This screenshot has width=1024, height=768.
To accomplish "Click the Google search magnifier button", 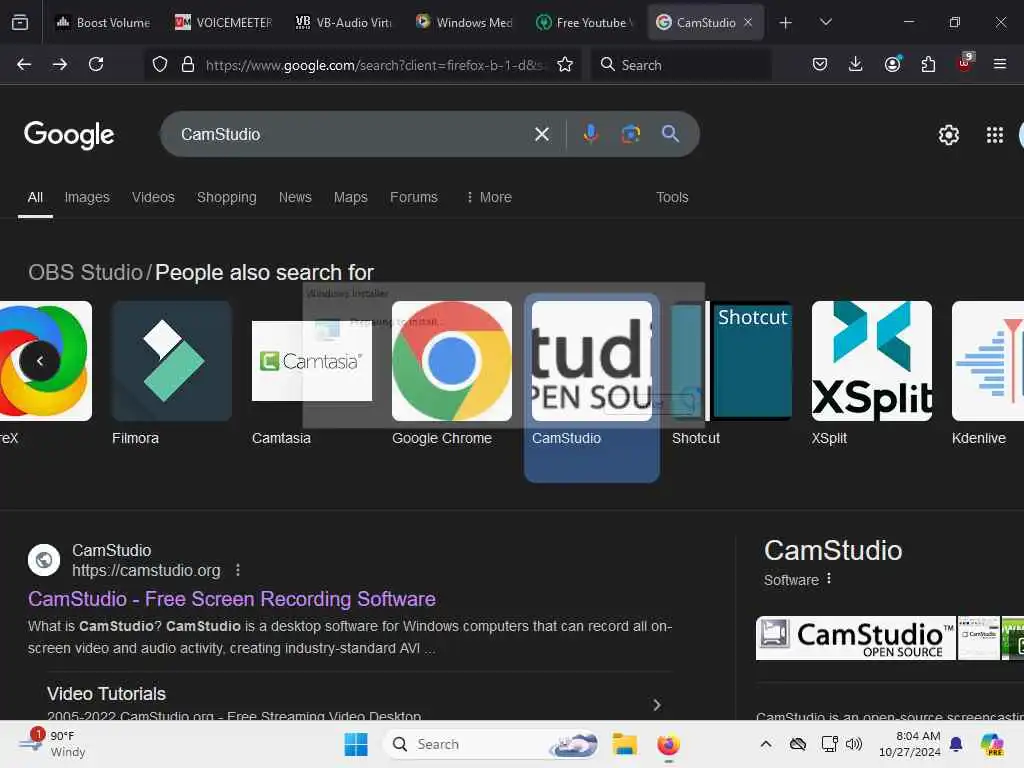I will 670,134.
